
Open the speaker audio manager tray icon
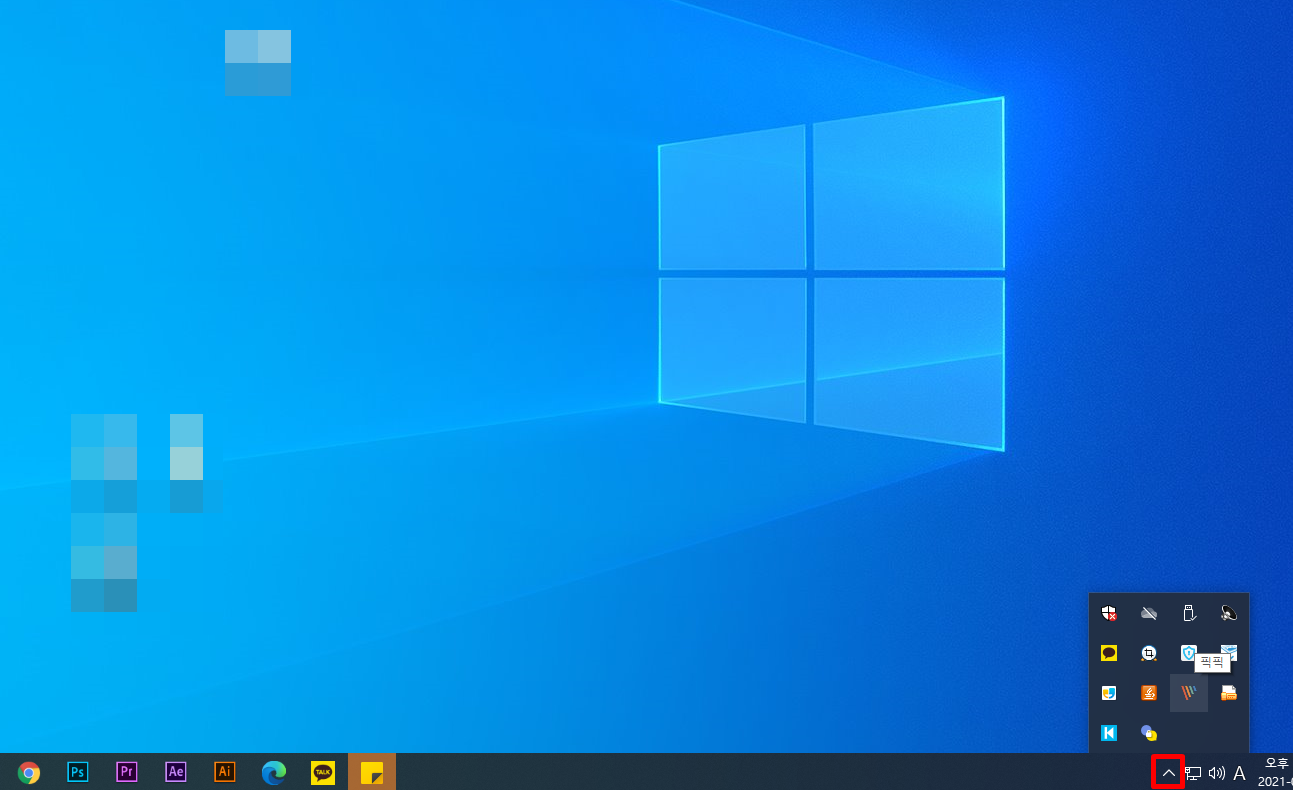[1229, 613]
